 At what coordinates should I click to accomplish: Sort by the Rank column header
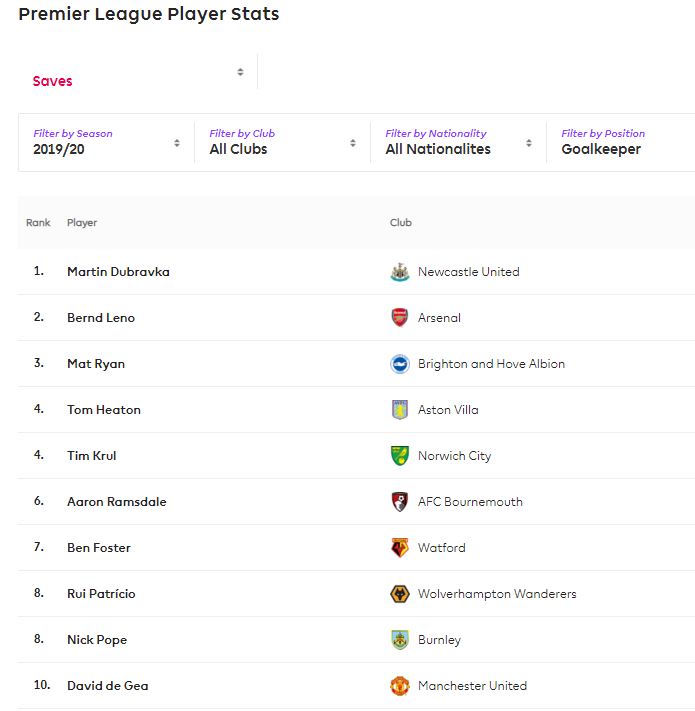(38, 223)
